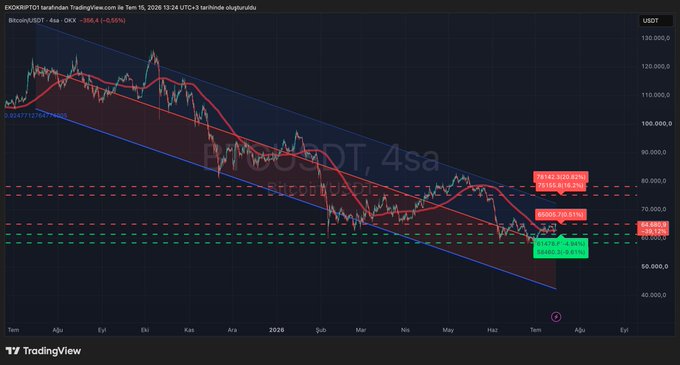Viewport: 680px width, 365px height.
Task: Click the 2026 year marker on time axis
Action: 277,330
